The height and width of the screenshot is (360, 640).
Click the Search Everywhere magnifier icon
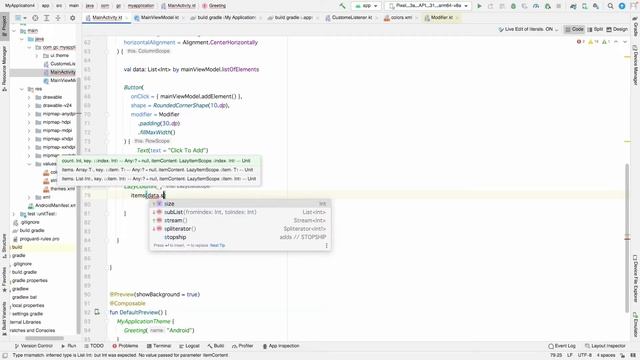(x=611, y=6)
